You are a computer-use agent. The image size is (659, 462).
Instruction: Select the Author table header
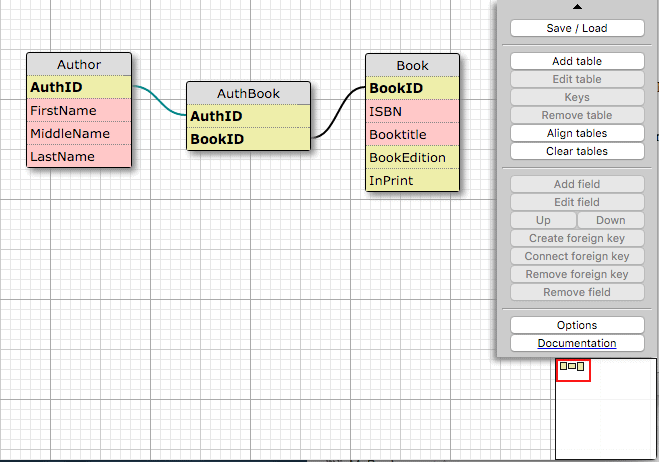(79, 64)
